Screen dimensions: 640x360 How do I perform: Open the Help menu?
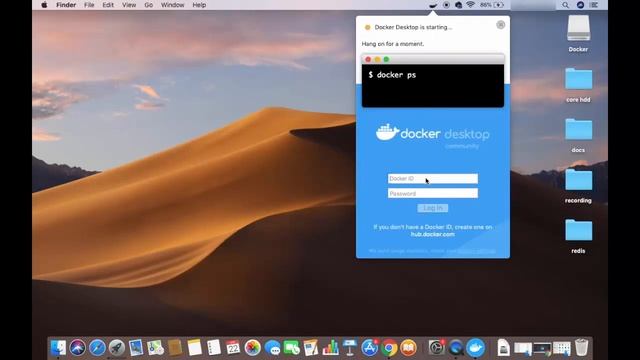(x=199, y=5)
